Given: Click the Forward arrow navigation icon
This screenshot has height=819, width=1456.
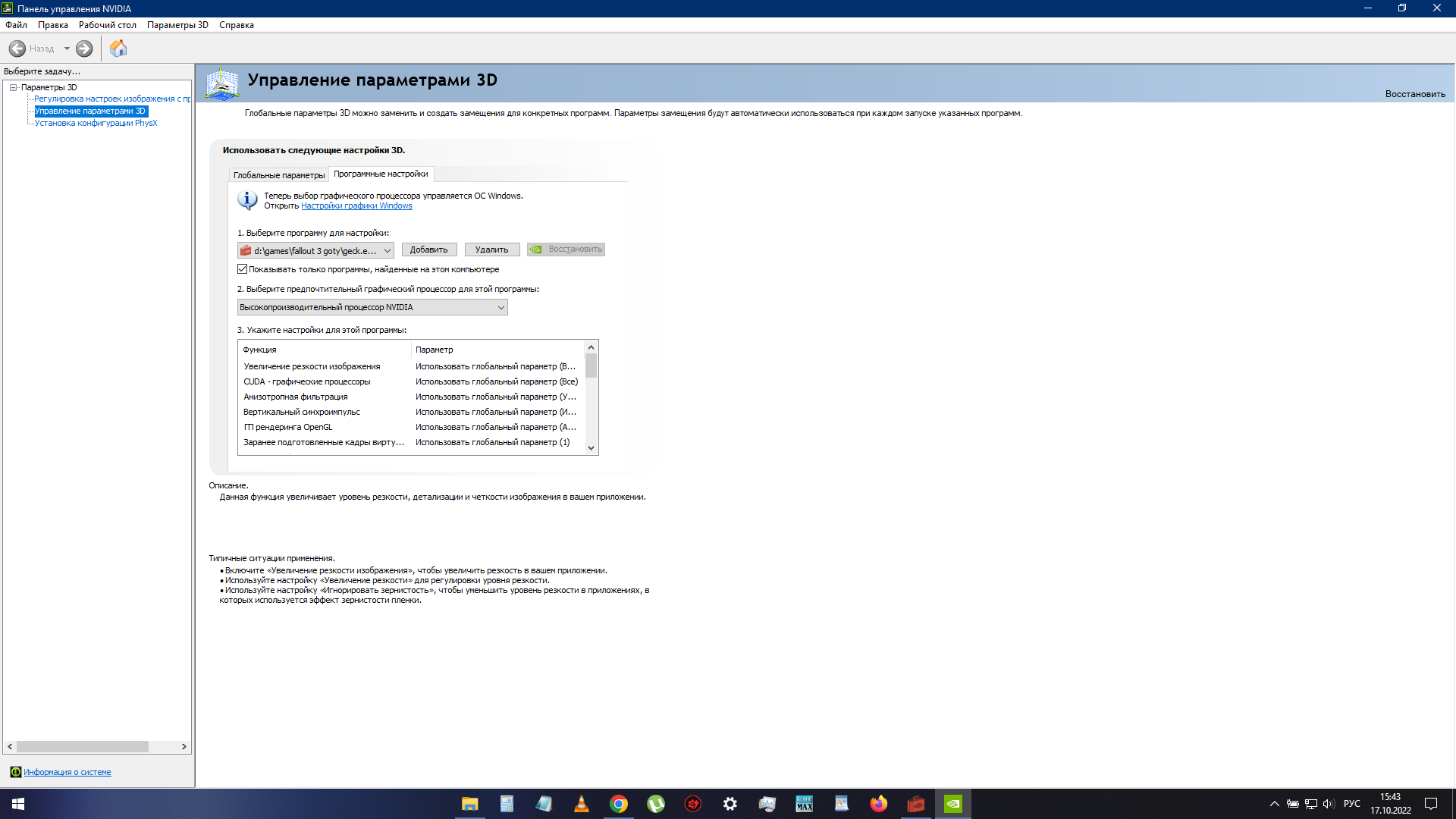Looking at the screenshot, I should click(x=84, y=49).
